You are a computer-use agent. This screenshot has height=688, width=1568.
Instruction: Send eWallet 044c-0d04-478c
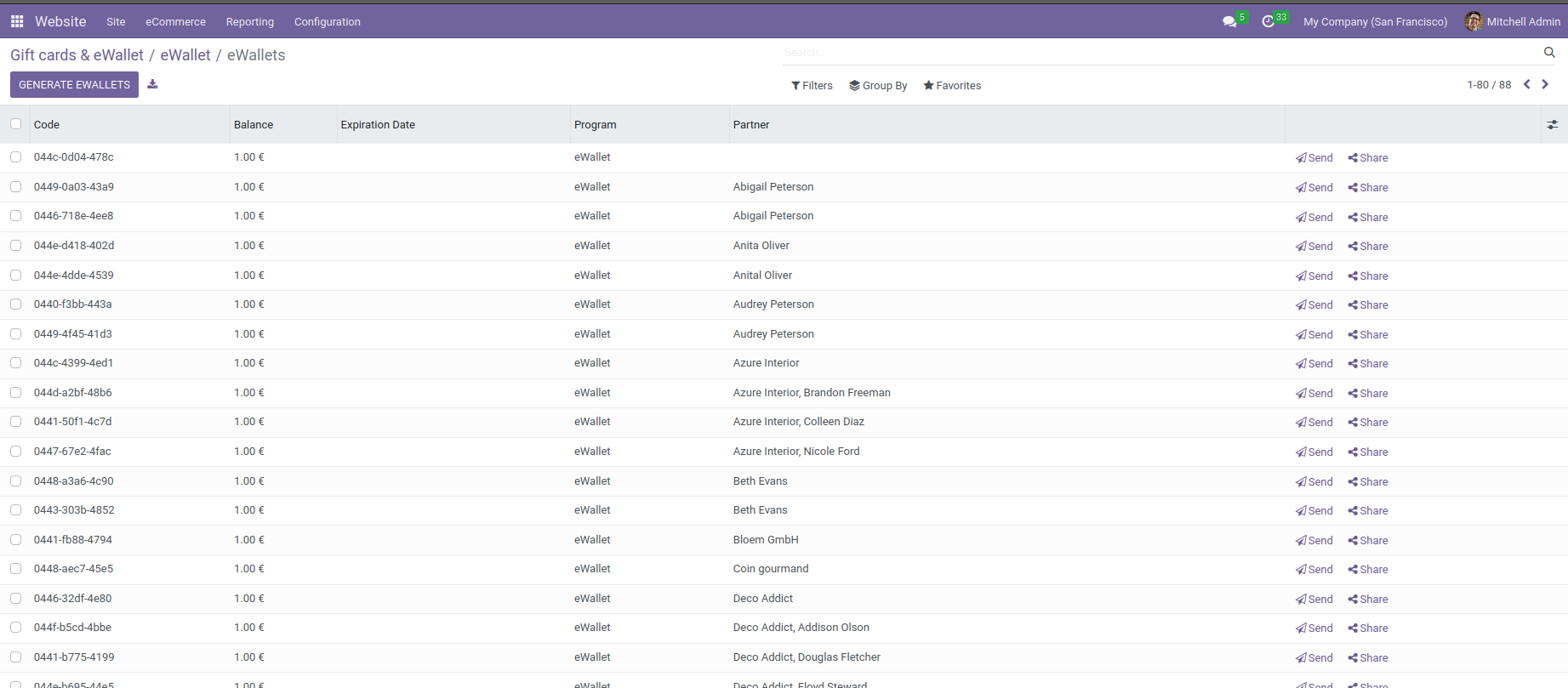(x=1314, y=158)
